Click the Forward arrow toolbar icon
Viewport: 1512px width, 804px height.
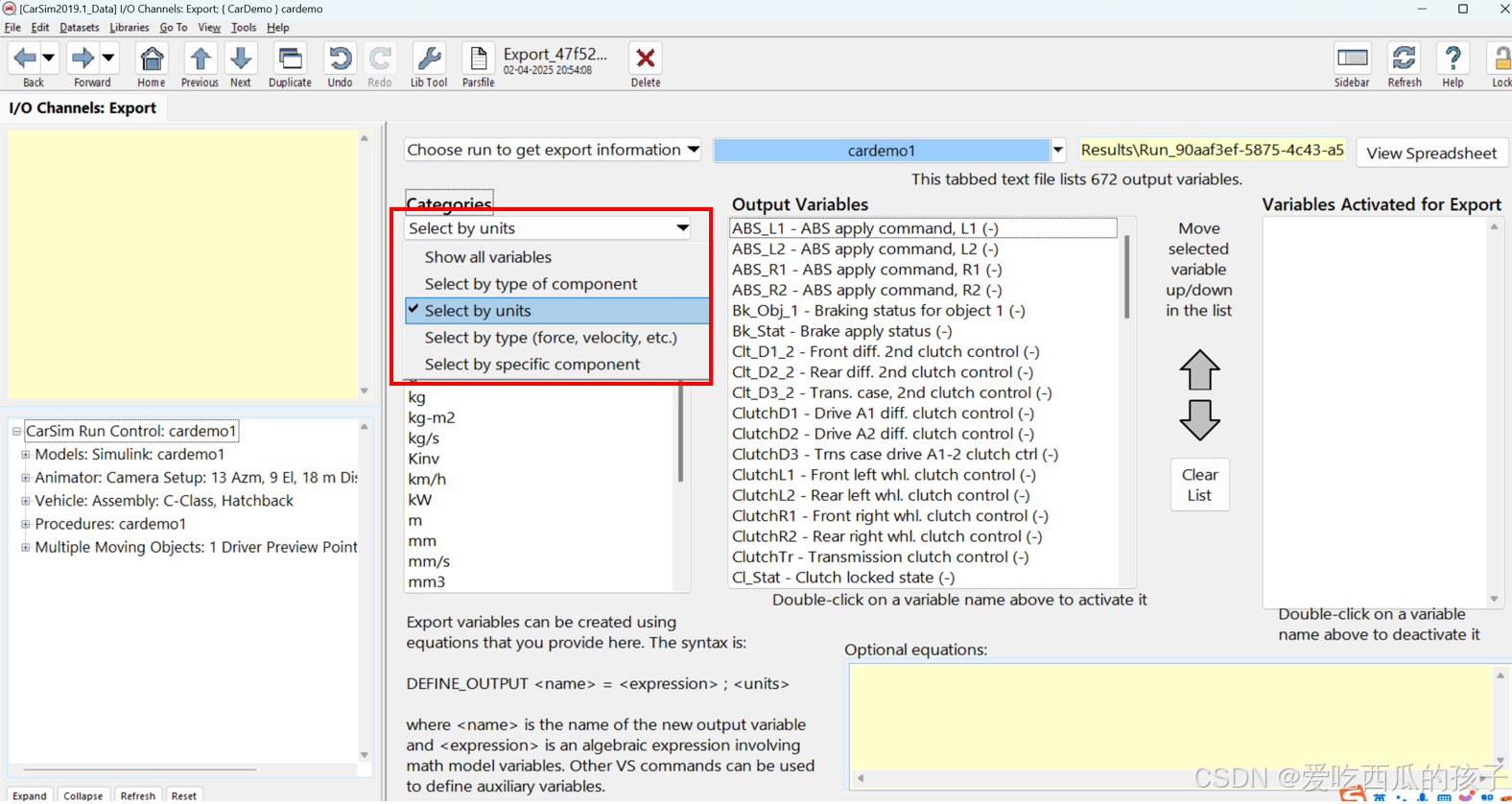[x=83, y=59]
